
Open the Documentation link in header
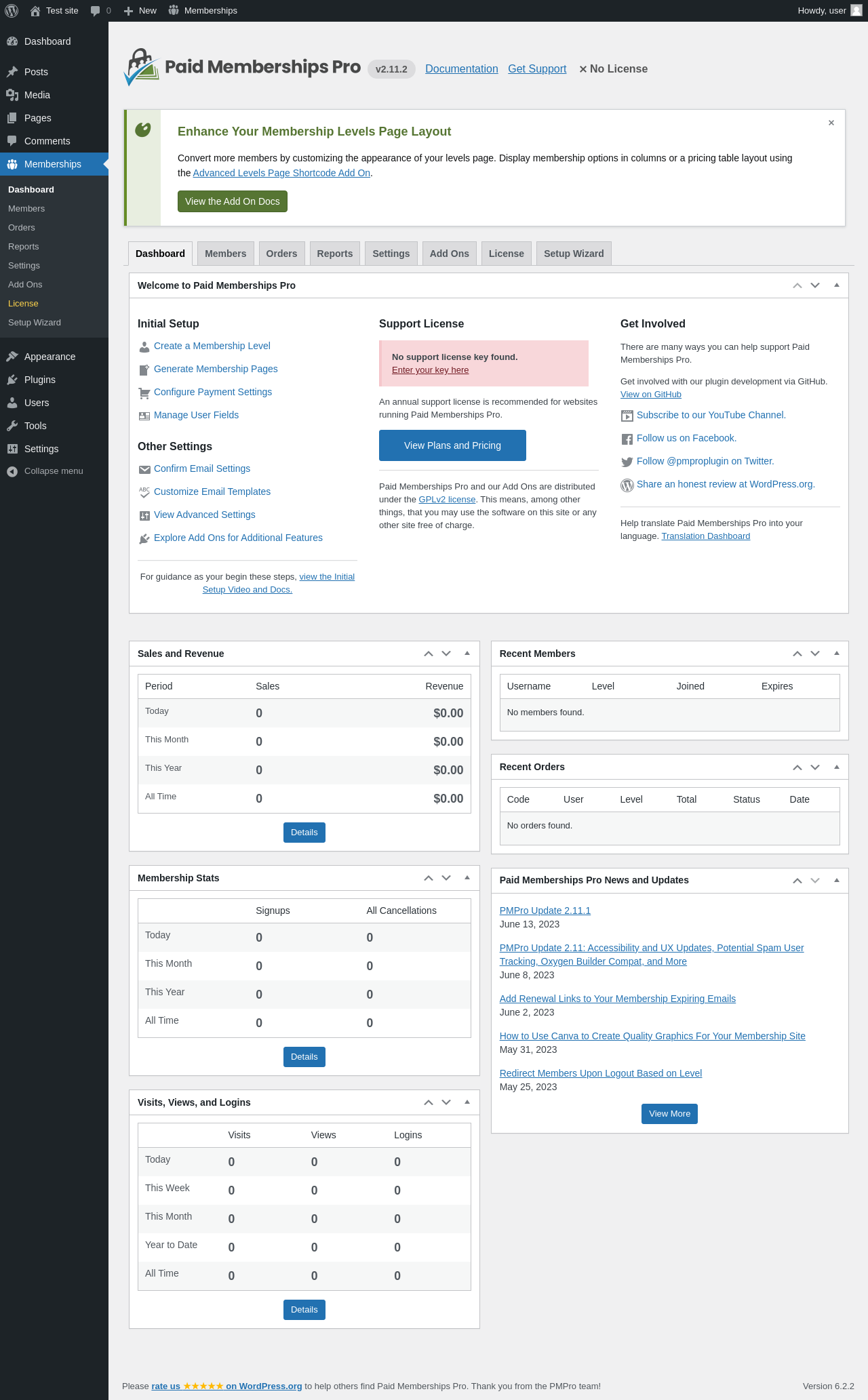(x=462, y=69)
